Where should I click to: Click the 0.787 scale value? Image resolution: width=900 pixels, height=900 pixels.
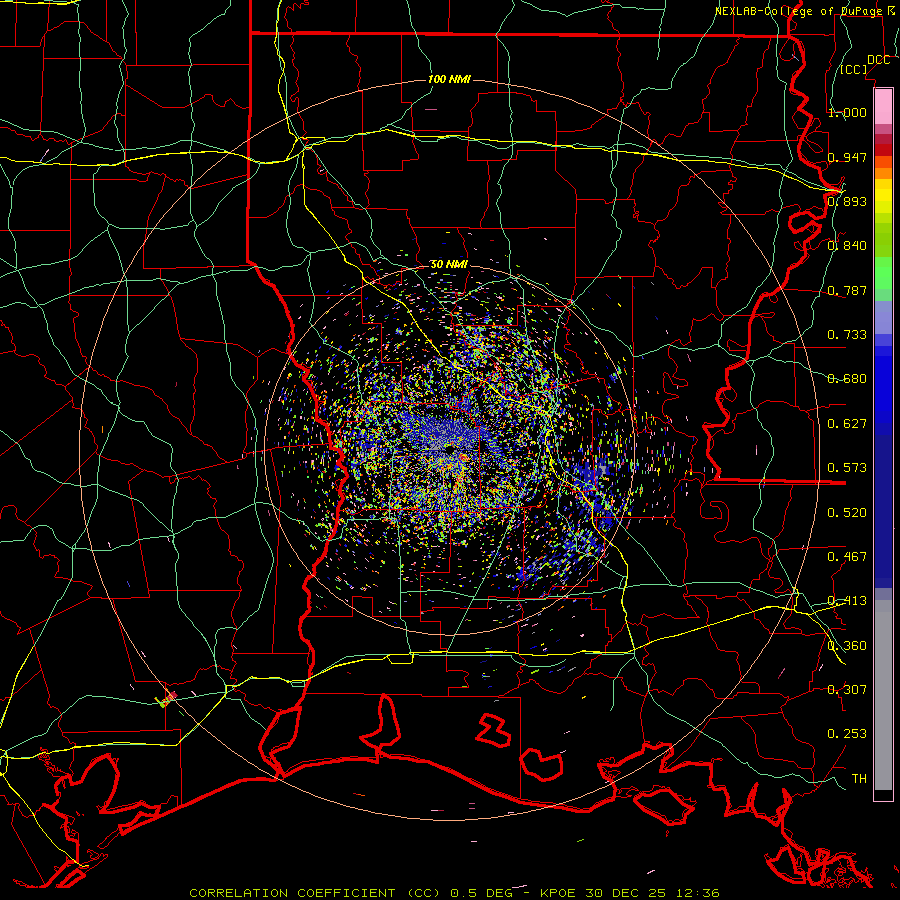(847, 290)
